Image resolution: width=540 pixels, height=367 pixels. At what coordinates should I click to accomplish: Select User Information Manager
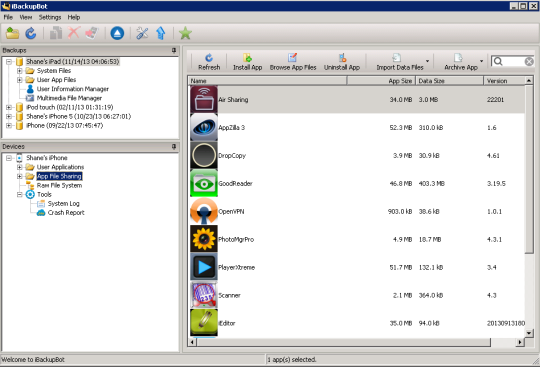tap(72, 89)
